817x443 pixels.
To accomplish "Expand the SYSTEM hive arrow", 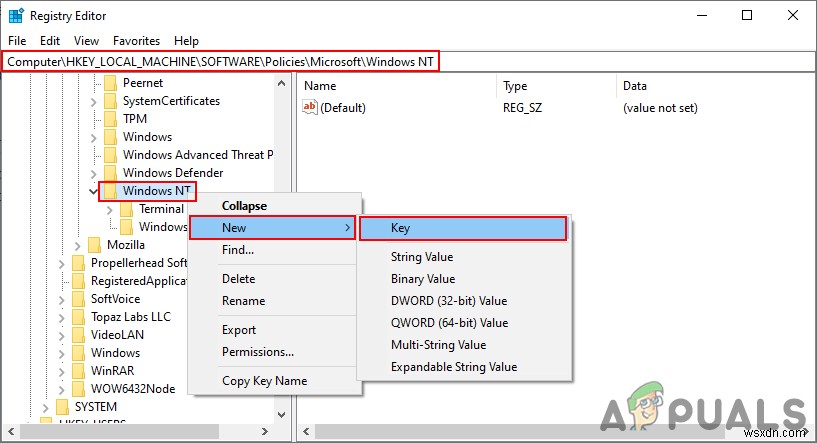I will [x=46, y=407].
